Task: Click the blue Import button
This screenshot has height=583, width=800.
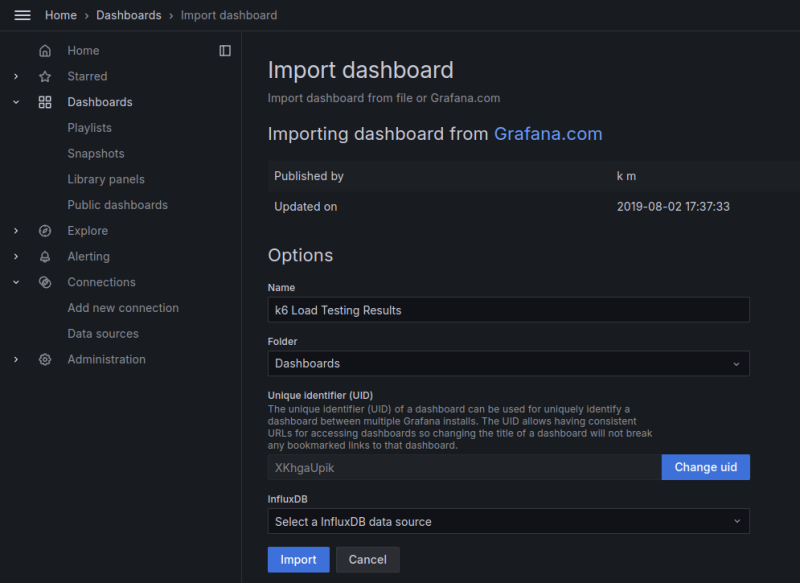Action: pos(298,559)
